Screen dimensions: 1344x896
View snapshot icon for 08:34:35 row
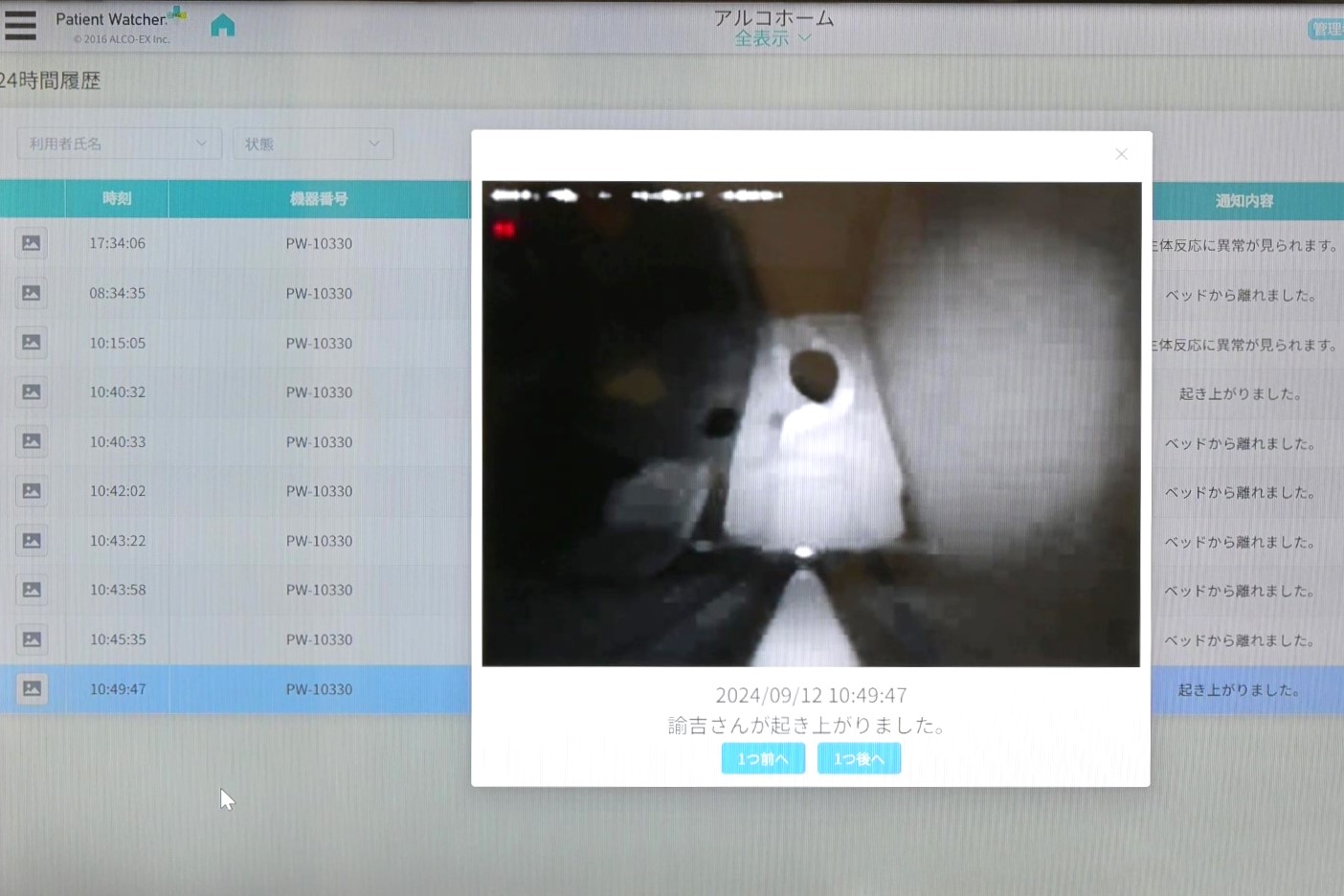(x=32, y=293)
